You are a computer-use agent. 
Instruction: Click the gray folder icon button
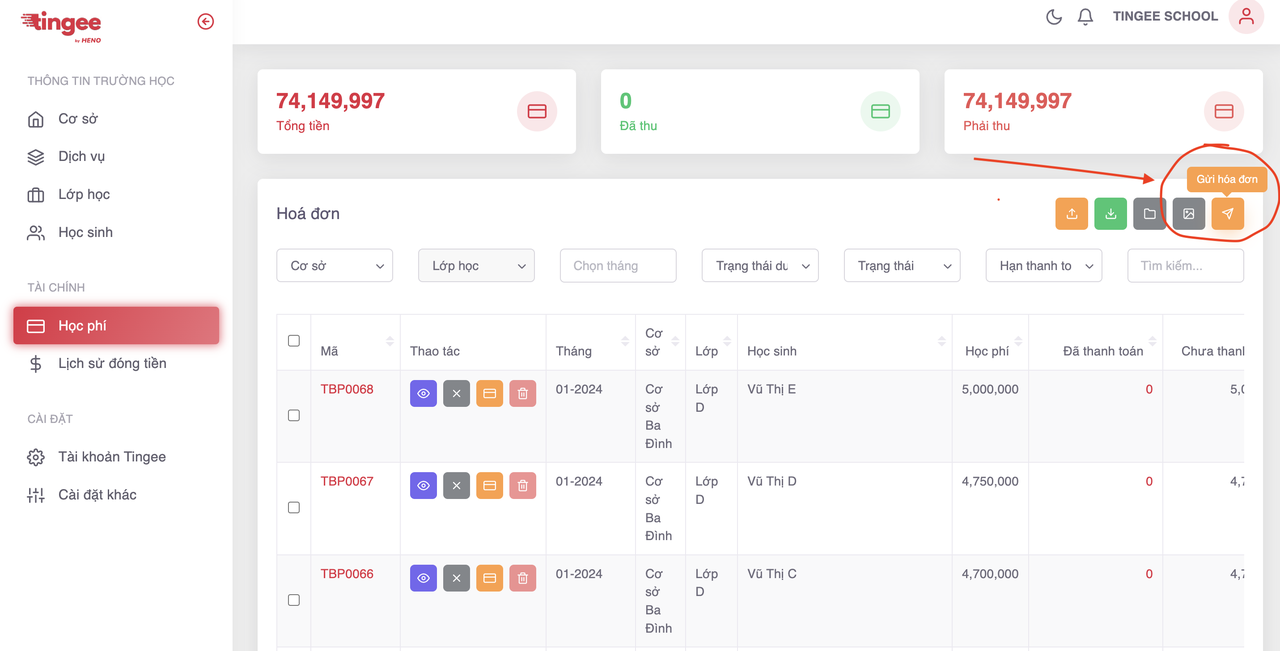(x=1149, y=214)
